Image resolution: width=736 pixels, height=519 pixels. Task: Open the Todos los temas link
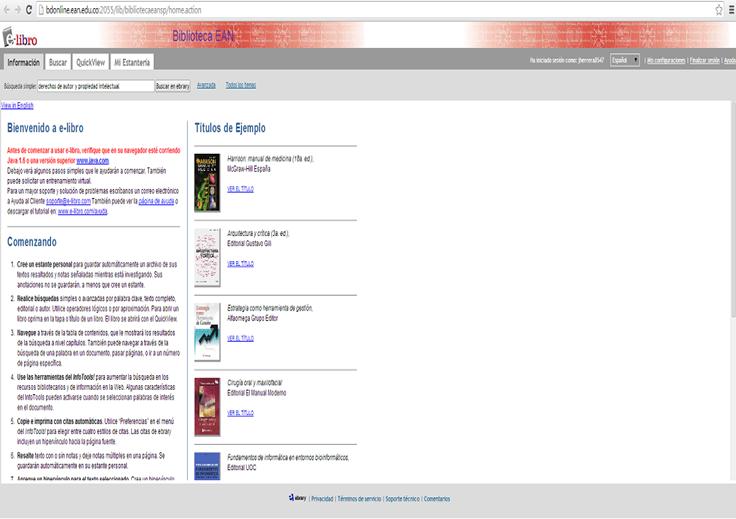[240, 86]
